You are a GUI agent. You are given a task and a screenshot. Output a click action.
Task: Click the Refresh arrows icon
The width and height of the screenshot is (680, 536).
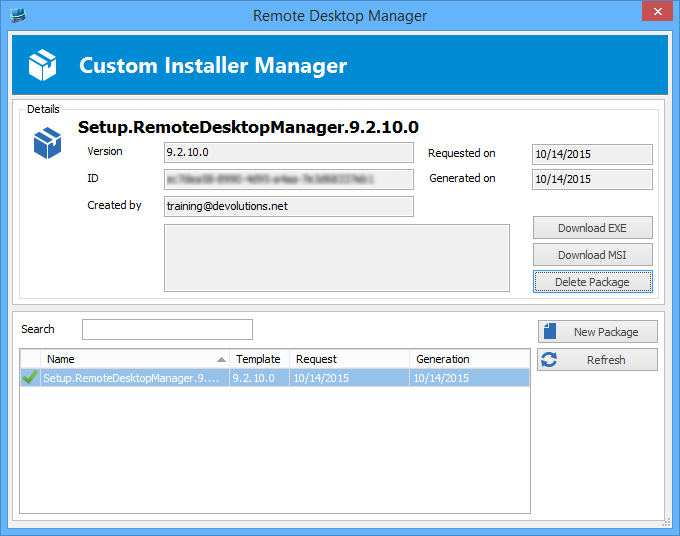548,360
